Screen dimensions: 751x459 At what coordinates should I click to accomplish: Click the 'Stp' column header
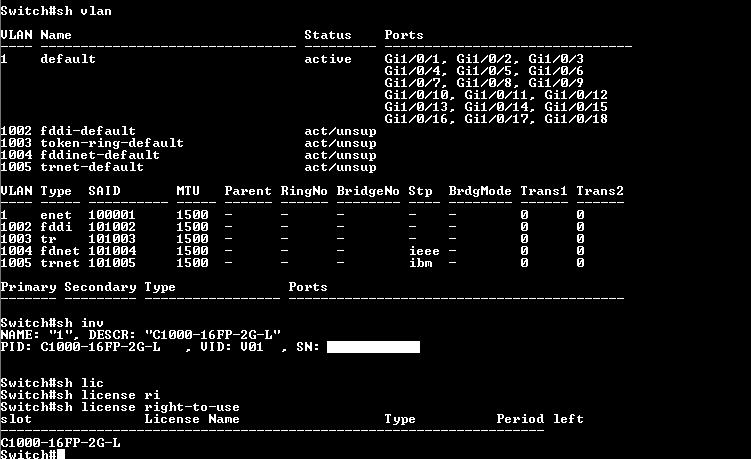(421, 191)
